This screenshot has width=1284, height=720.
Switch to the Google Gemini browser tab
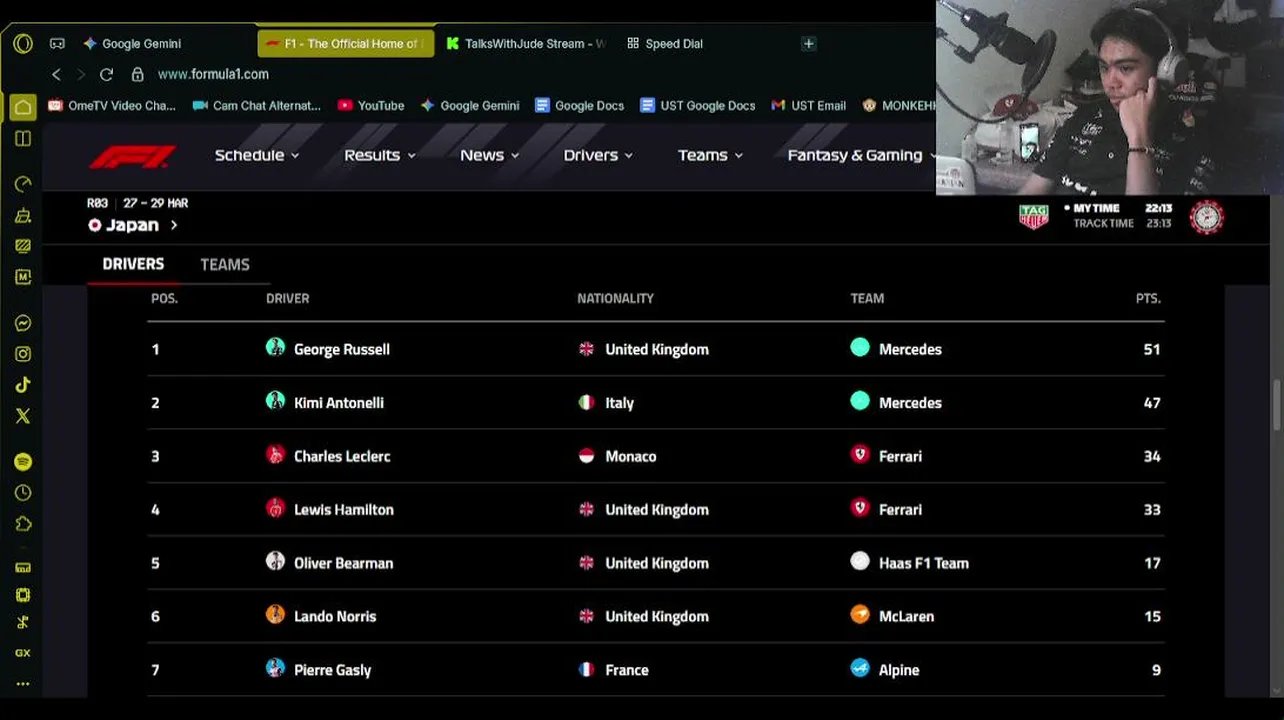point(132,44)
